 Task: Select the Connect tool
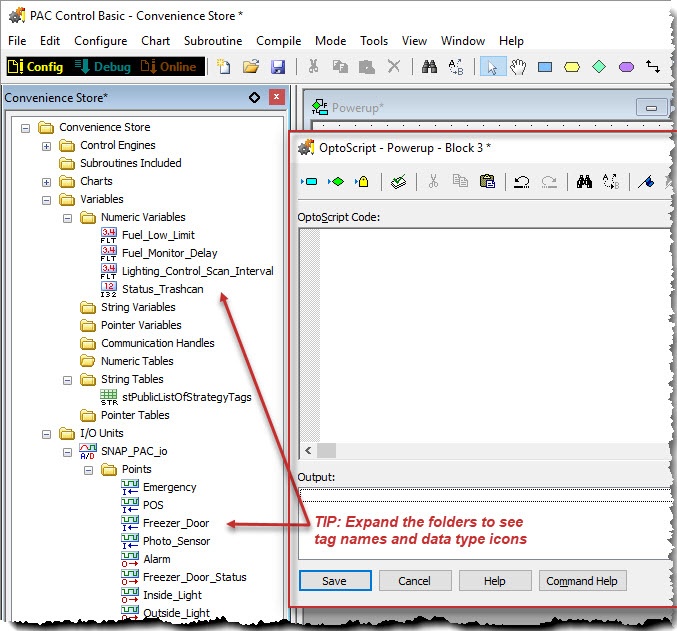pyautogui.click(x=653, y=67)
